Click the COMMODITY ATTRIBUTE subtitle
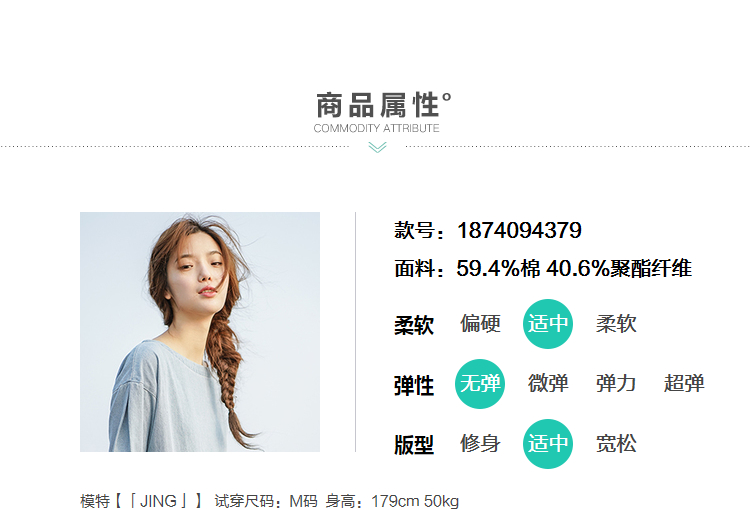Screen dimensions: 750x510 [x=376, y=128]
